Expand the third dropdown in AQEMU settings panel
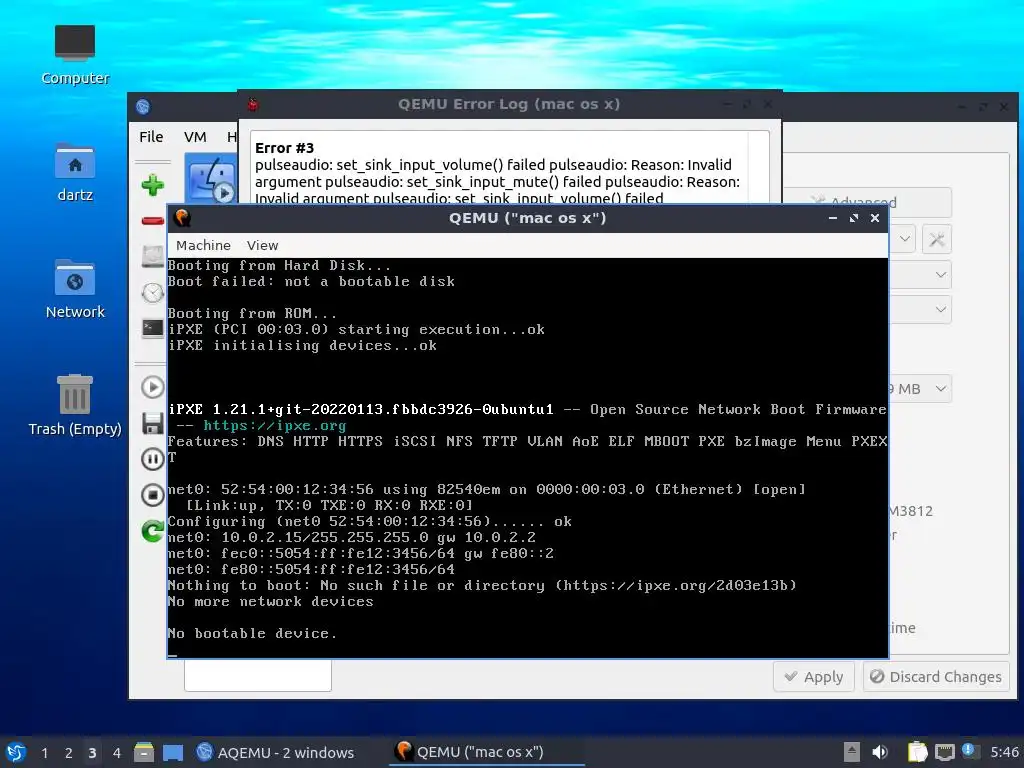 tap(940, 310)
